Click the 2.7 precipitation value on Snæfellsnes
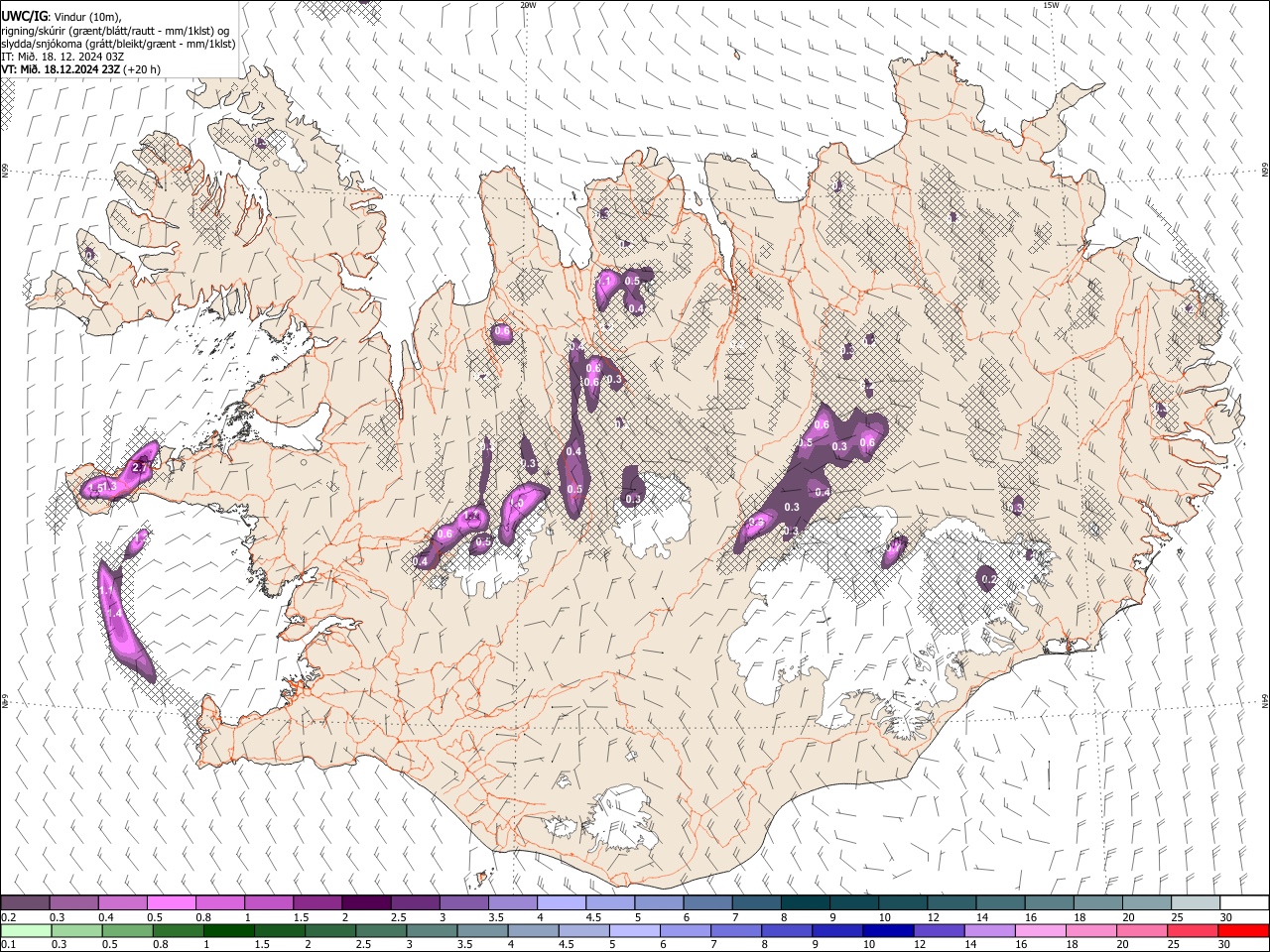The height and width of the screenshot is (952, 1270). tap(140, 467)
